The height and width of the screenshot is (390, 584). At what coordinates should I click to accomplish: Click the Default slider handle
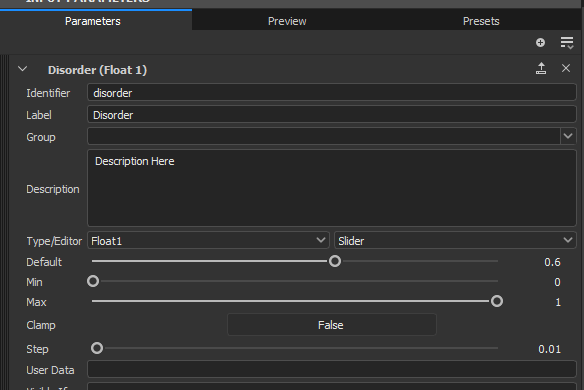pyautogui.click(x=335, y=261)
